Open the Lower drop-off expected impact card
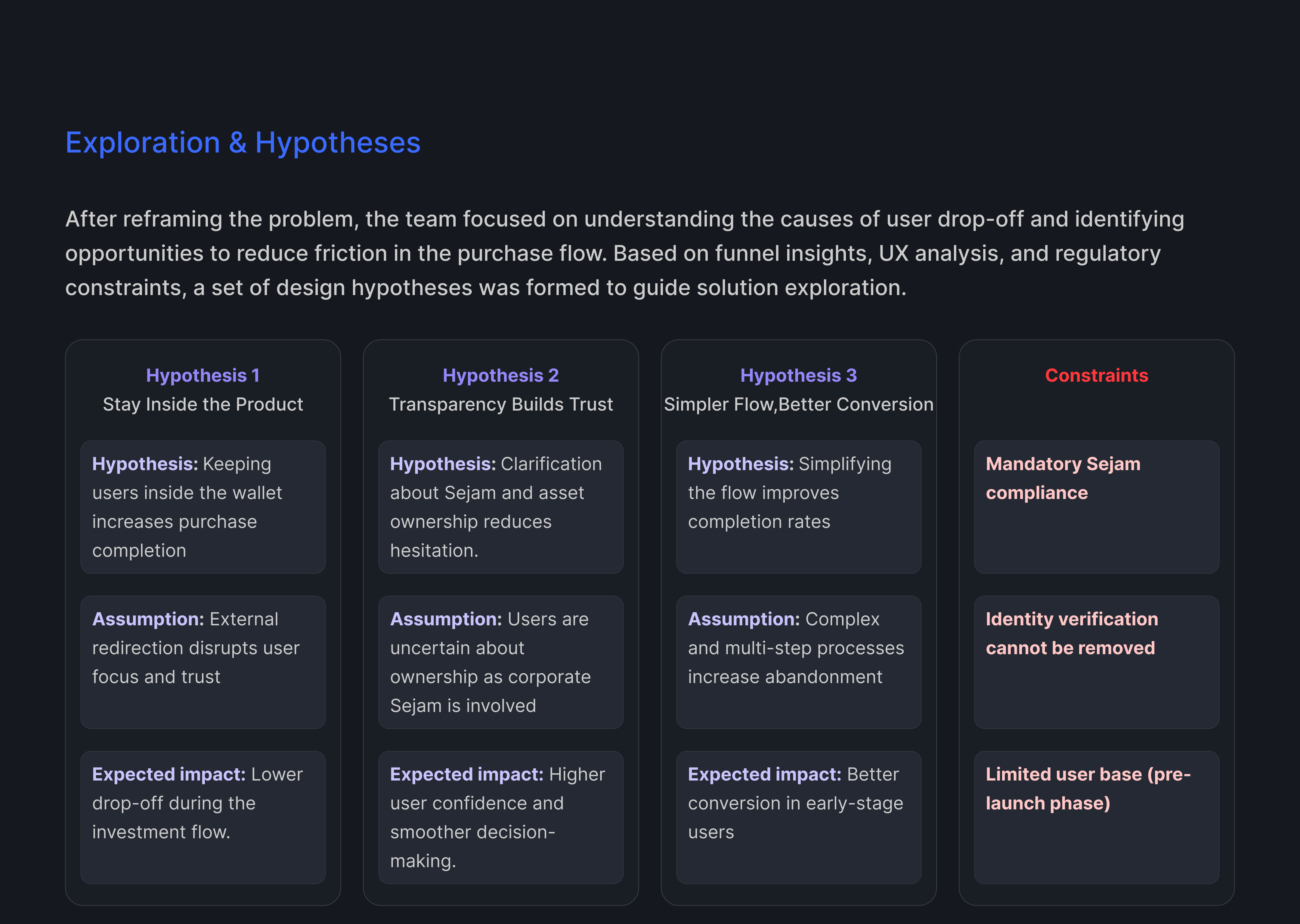Viewport: 1300px width, 924px height. [x=203, y=818]
